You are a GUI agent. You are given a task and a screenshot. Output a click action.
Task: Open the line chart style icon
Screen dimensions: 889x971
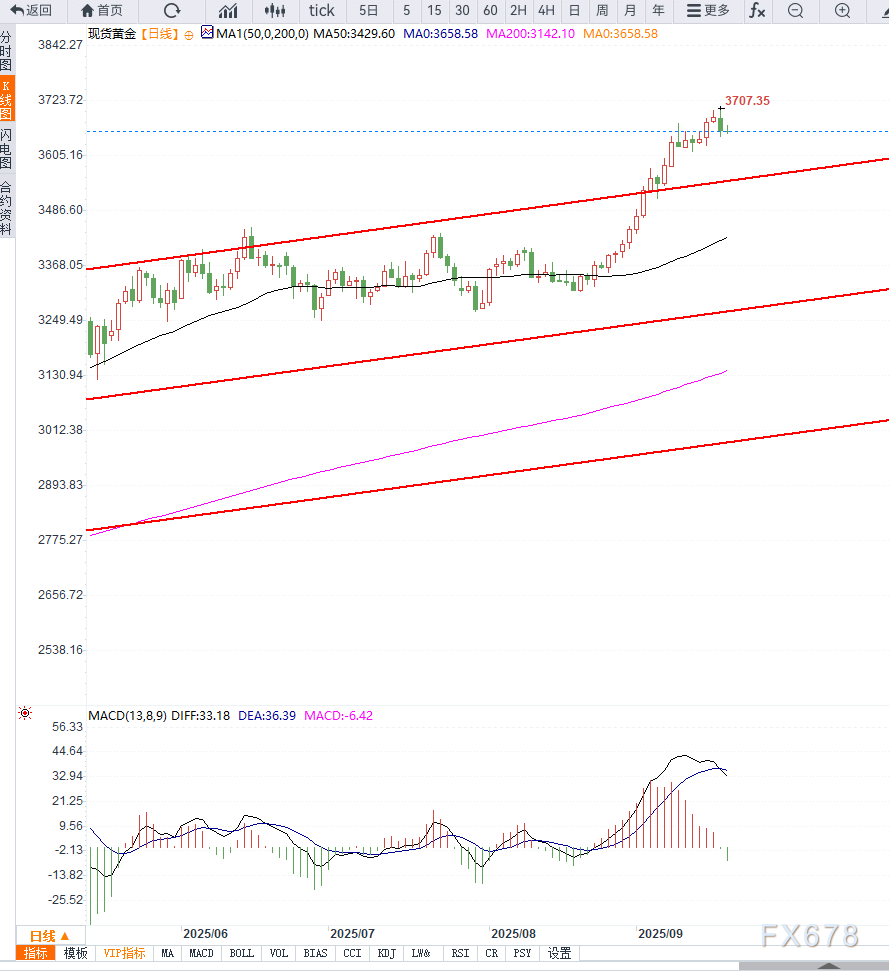tap(228, 11)
